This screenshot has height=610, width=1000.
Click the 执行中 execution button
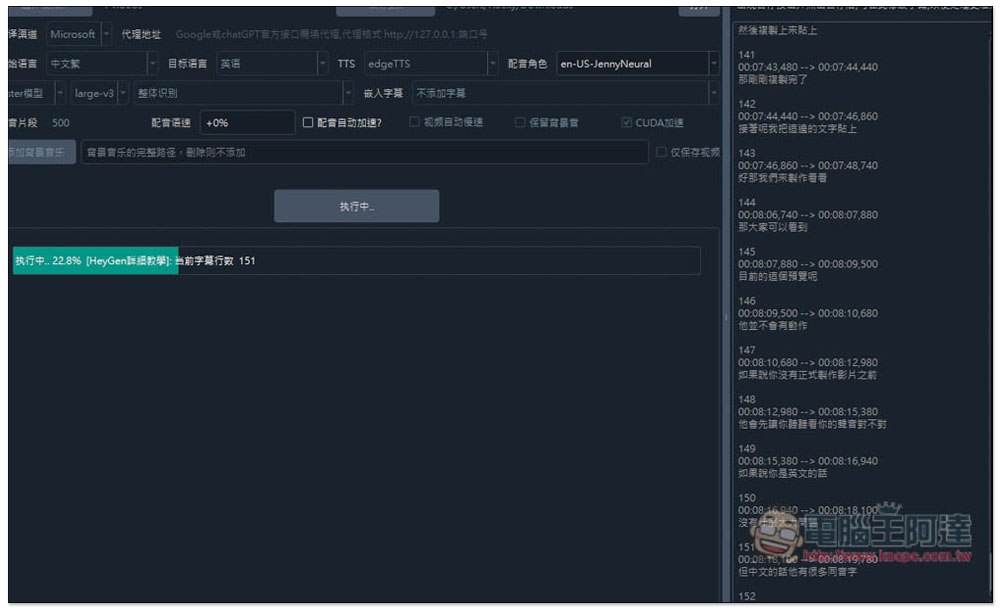(357, 206)
